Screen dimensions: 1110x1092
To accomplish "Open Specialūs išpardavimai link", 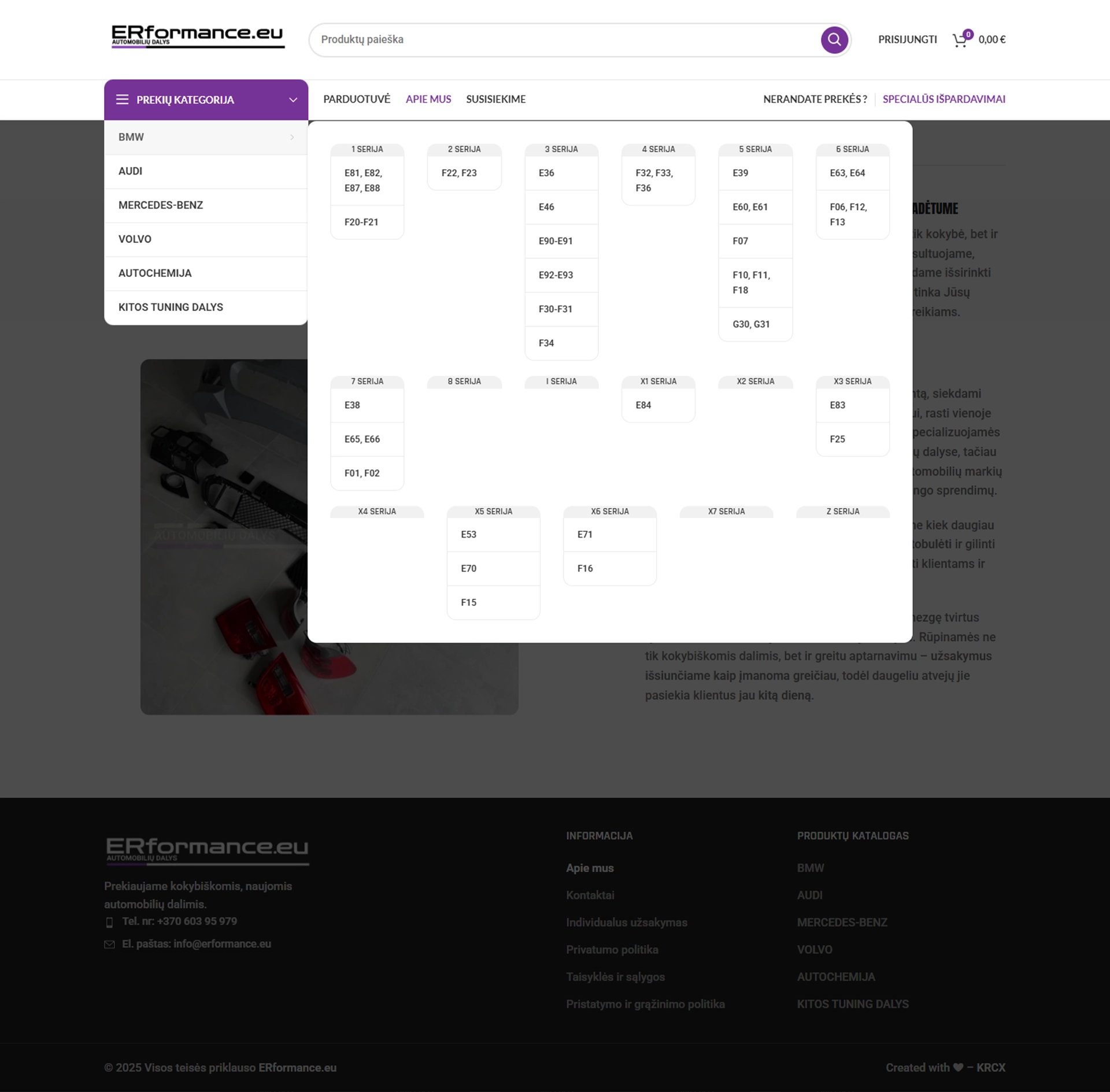I will [x=944, y=99].
